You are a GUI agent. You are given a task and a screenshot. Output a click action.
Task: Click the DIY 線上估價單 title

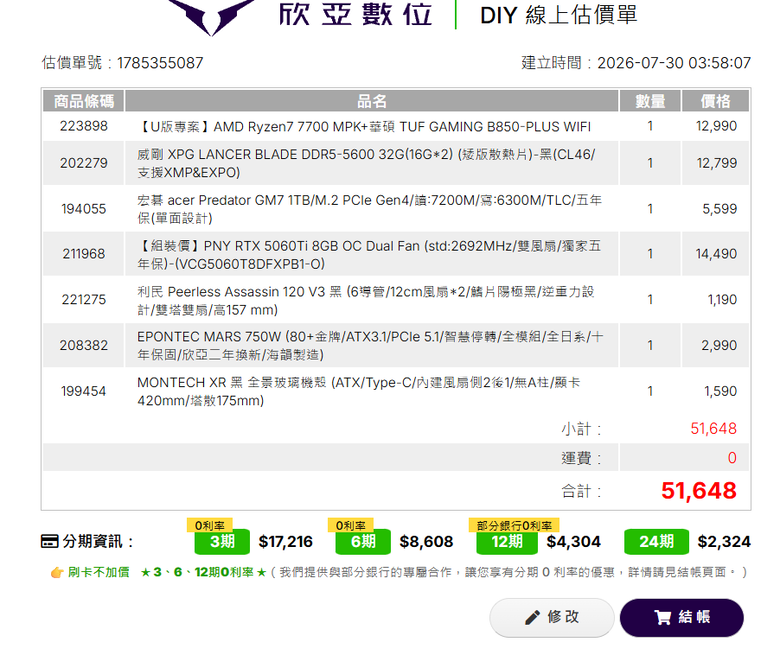pos(559,15)
